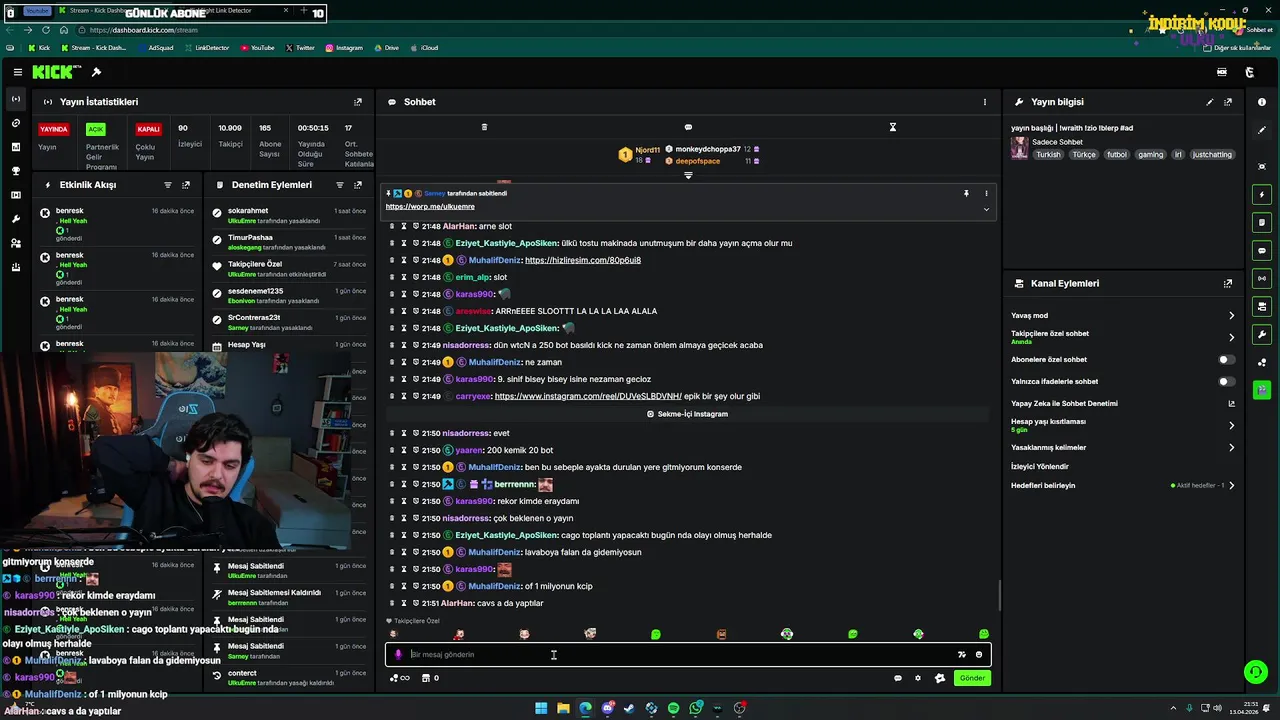Click the info icon in right rail
1280x720 pixels.
click(1262, 102)
